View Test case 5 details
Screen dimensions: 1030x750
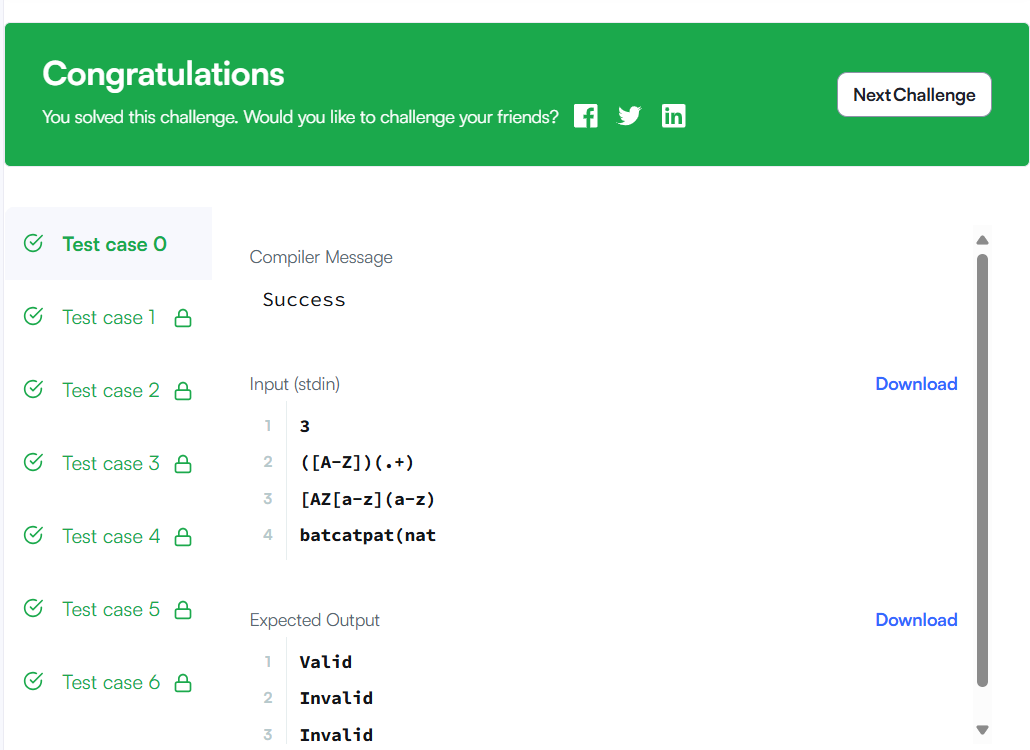click(x=108, y=609)
